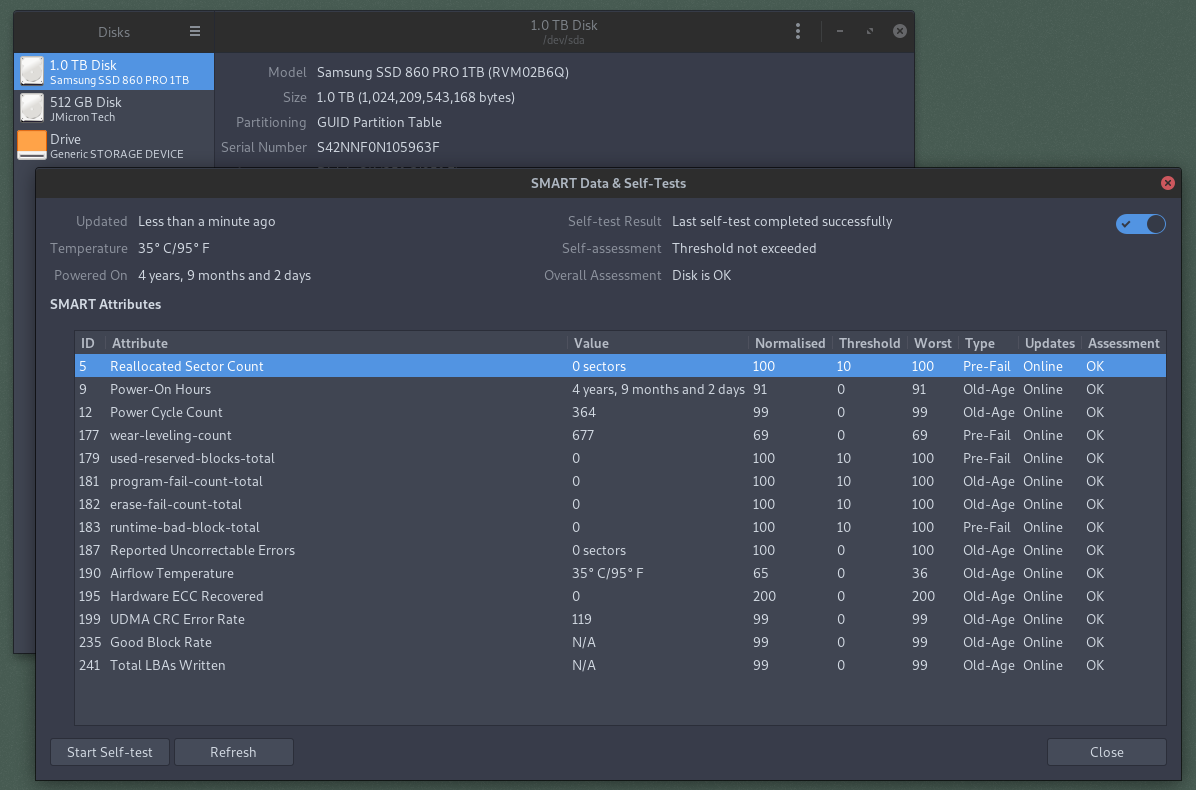Select the Generic STORAGE DEVICE drive
The image size is (1196, 790).
pyautogui.click(x=114, y=146)
